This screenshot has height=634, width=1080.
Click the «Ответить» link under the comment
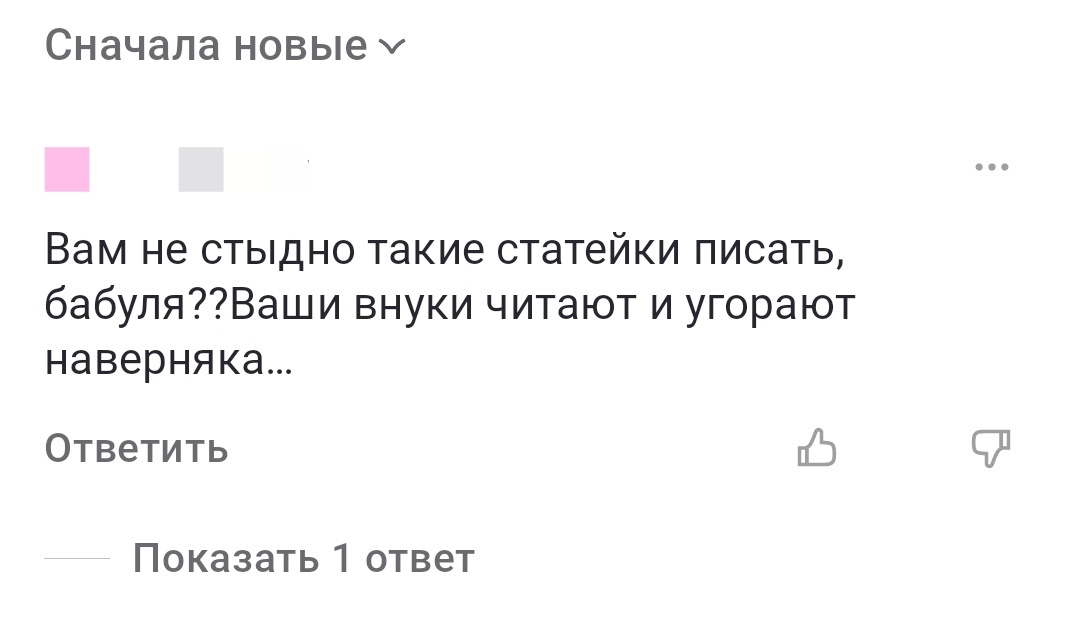pyautogui.click(x=135, y=449)
